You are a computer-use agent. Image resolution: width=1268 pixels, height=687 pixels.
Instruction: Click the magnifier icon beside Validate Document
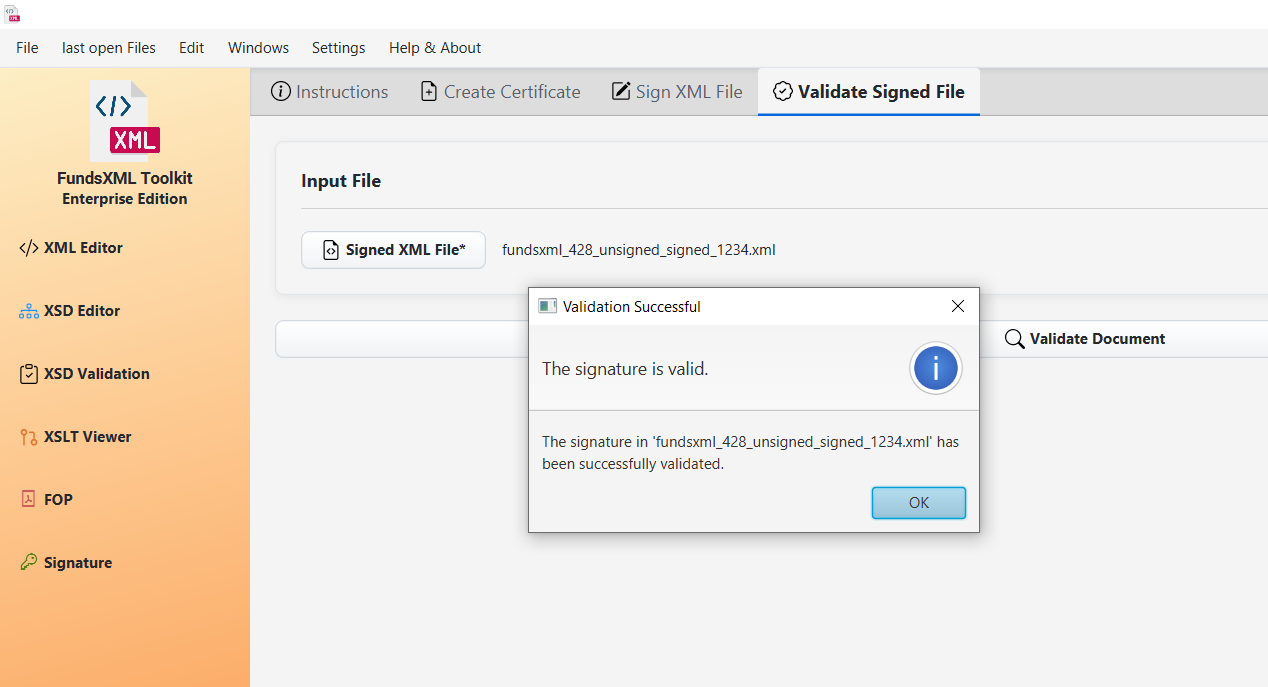[1014, 339]
